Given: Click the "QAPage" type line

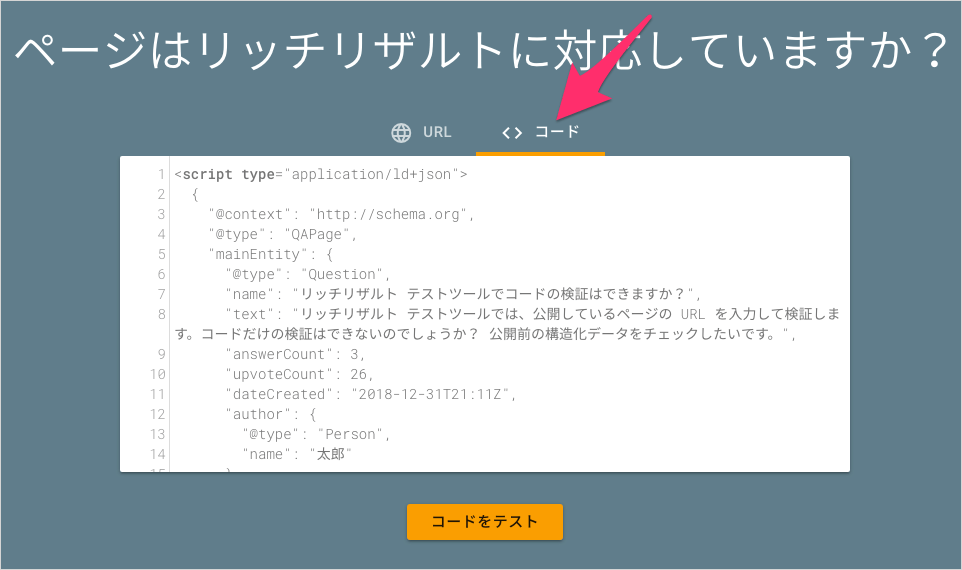Looking at the screenshot, I should click(x=283, y=234).
